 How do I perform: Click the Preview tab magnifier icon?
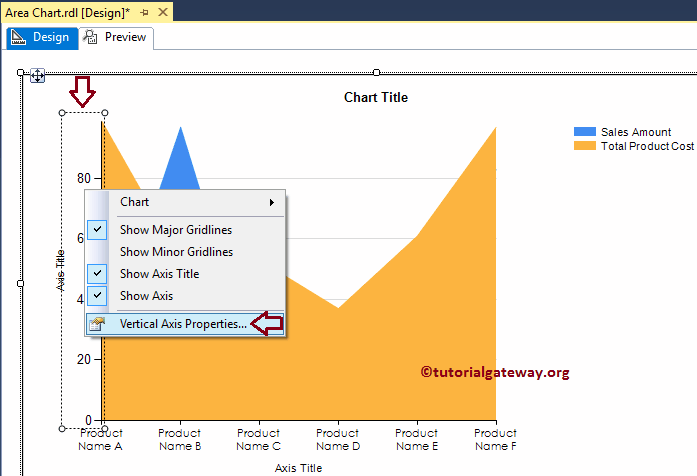91,37
